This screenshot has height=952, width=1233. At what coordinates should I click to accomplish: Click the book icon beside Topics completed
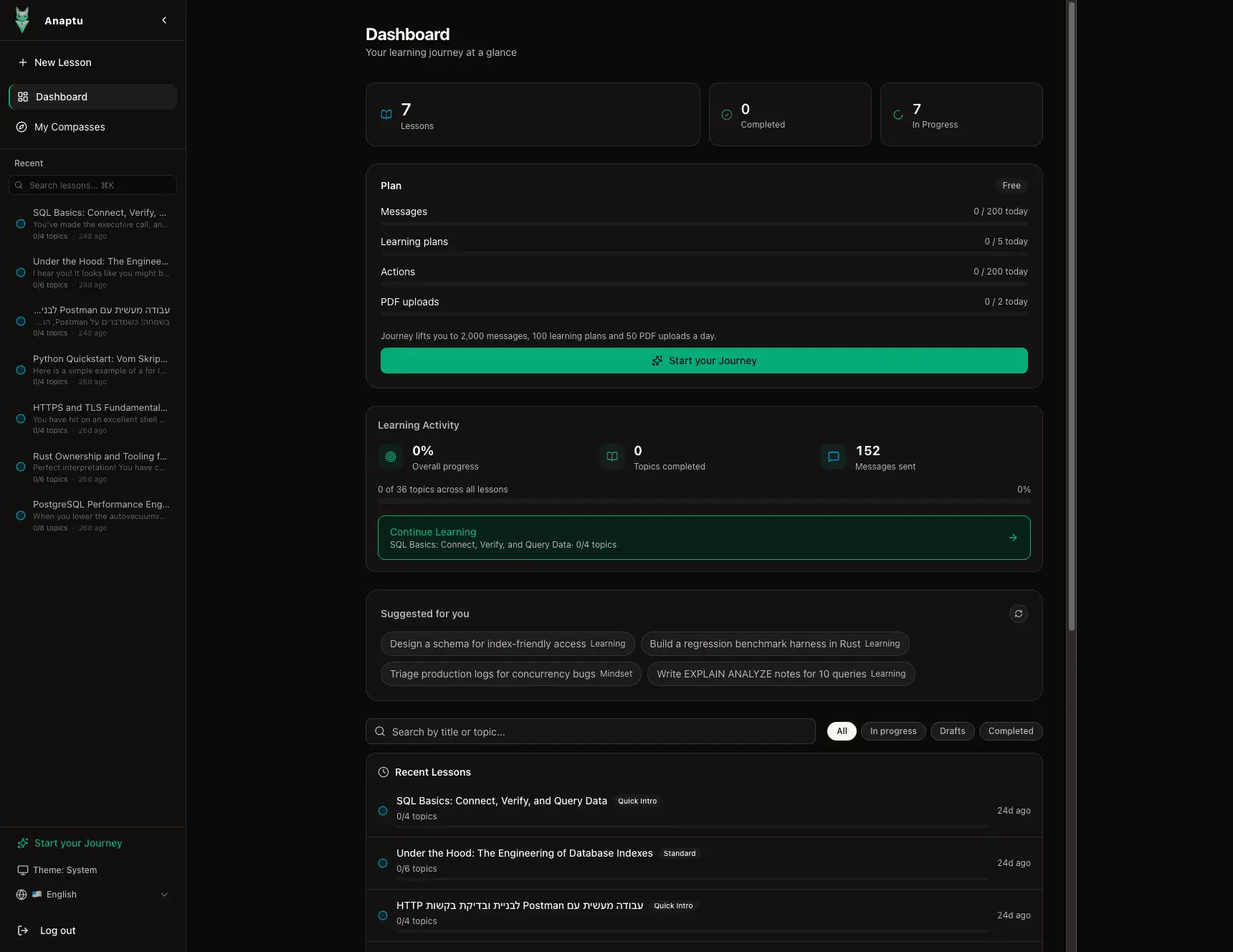click(612, 457)
